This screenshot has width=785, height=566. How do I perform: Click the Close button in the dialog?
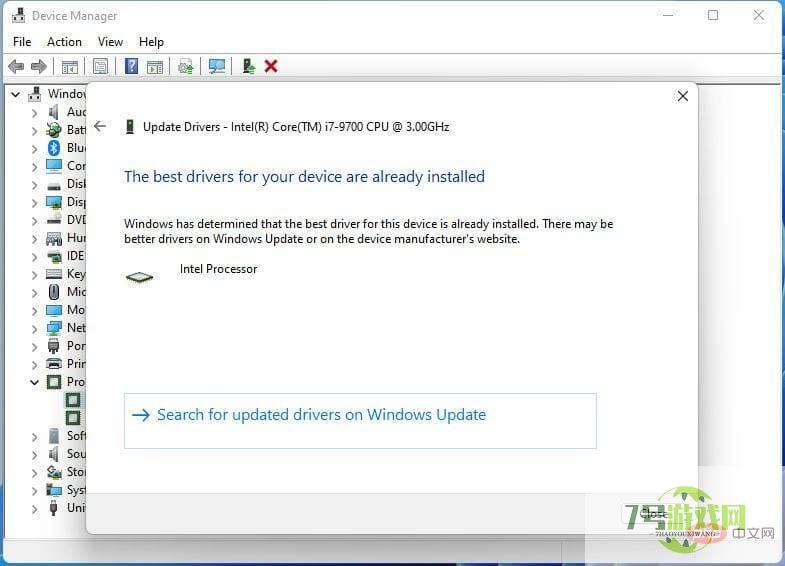click(653, 513)
